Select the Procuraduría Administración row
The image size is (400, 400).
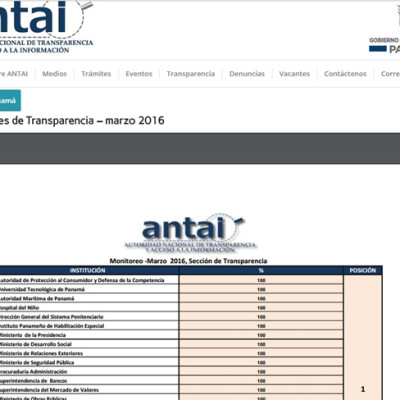pos(171,371)
